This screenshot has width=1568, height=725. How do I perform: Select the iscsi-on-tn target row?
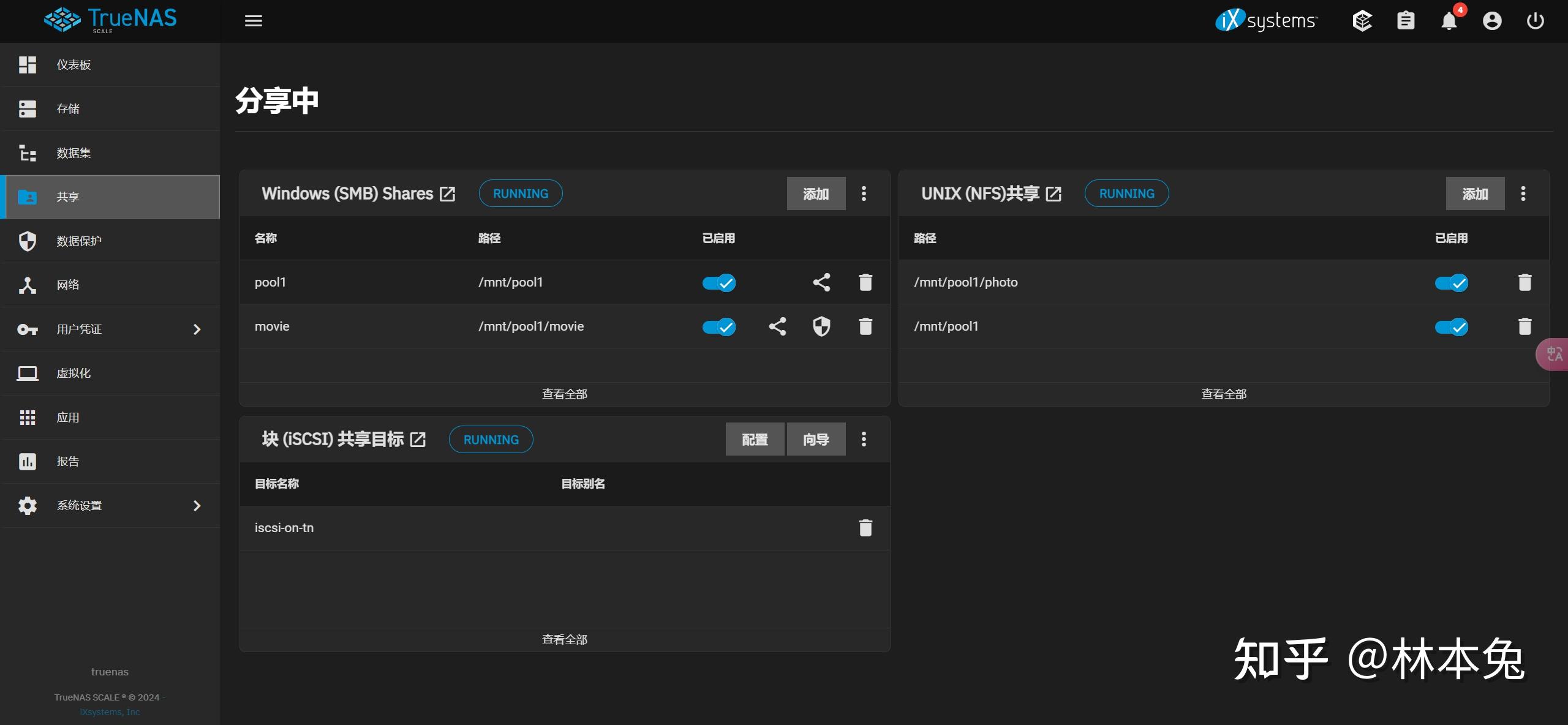[x=284, y=527]
